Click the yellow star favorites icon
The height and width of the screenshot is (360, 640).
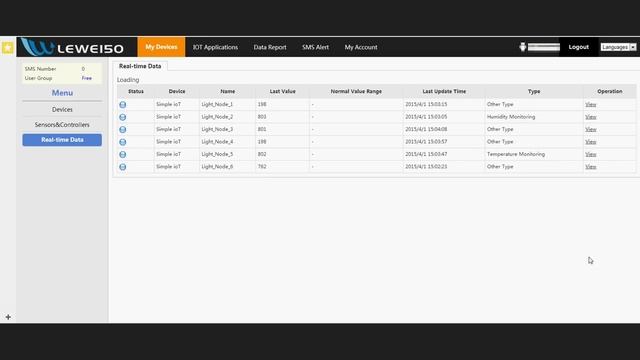(x=8, y=48)
